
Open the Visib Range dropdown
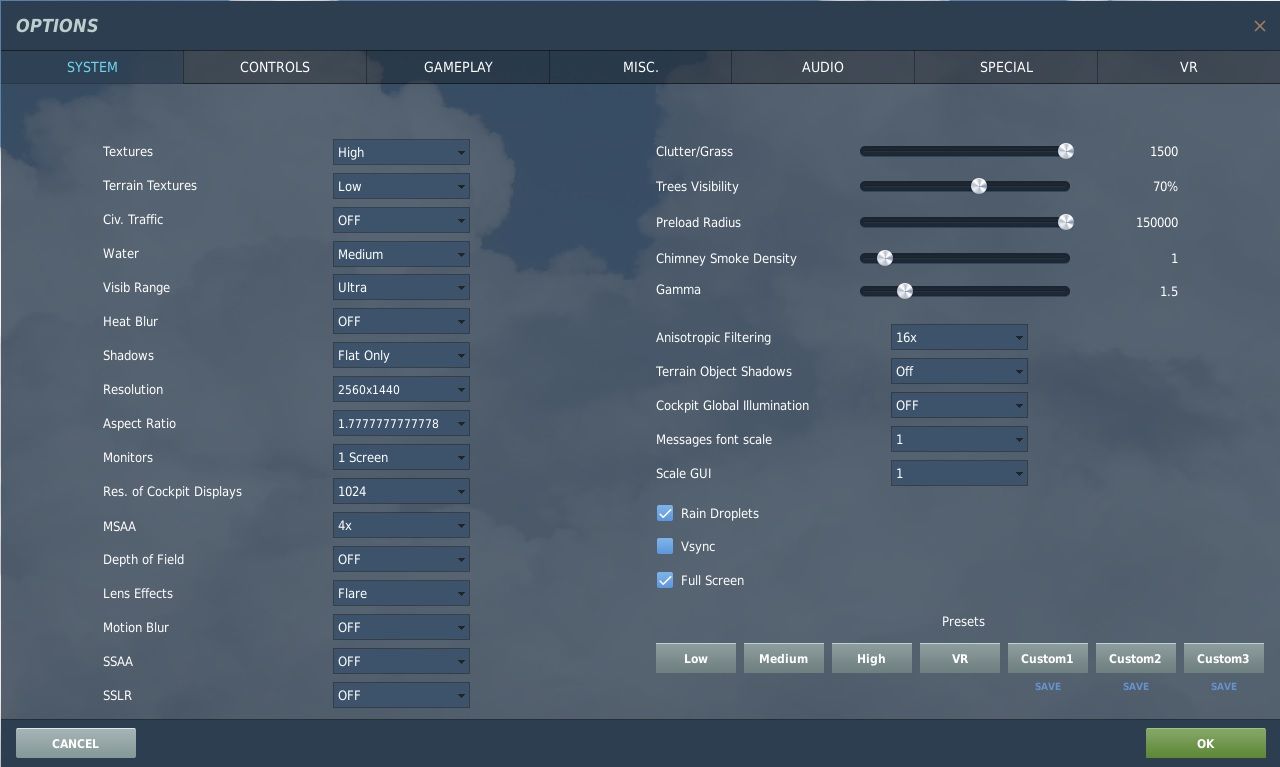(x=400, y=287)
